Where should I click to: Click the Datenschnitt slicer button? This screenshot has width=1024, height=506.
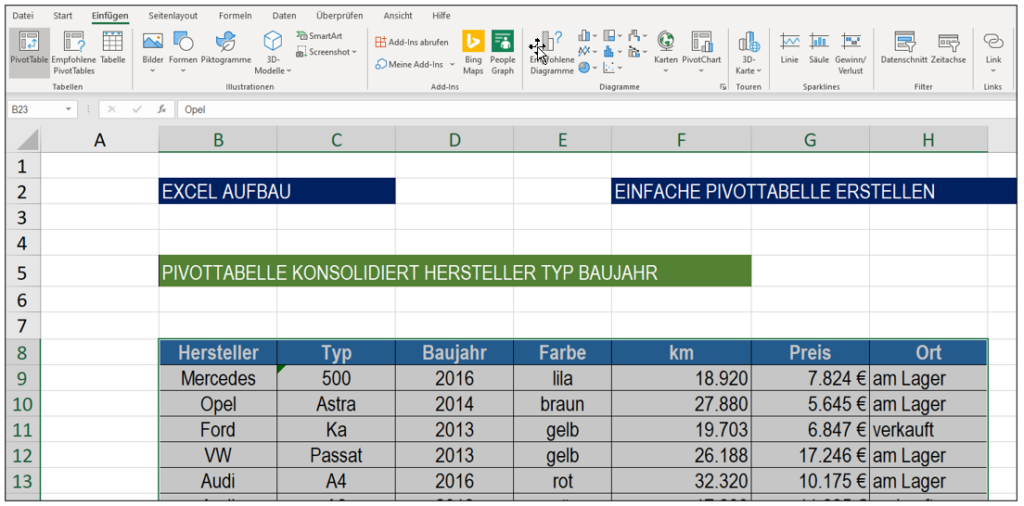coord(904,48)
